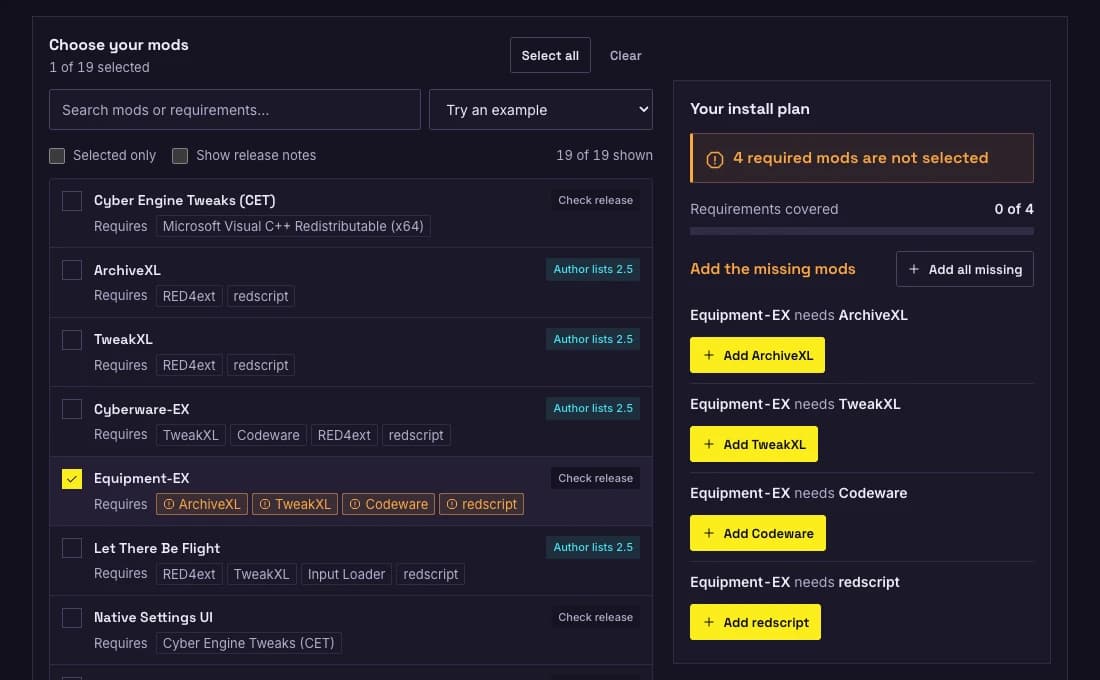
Task: Click Author lists 2.5 badge for TweakXL
Action: coord(593,339)
